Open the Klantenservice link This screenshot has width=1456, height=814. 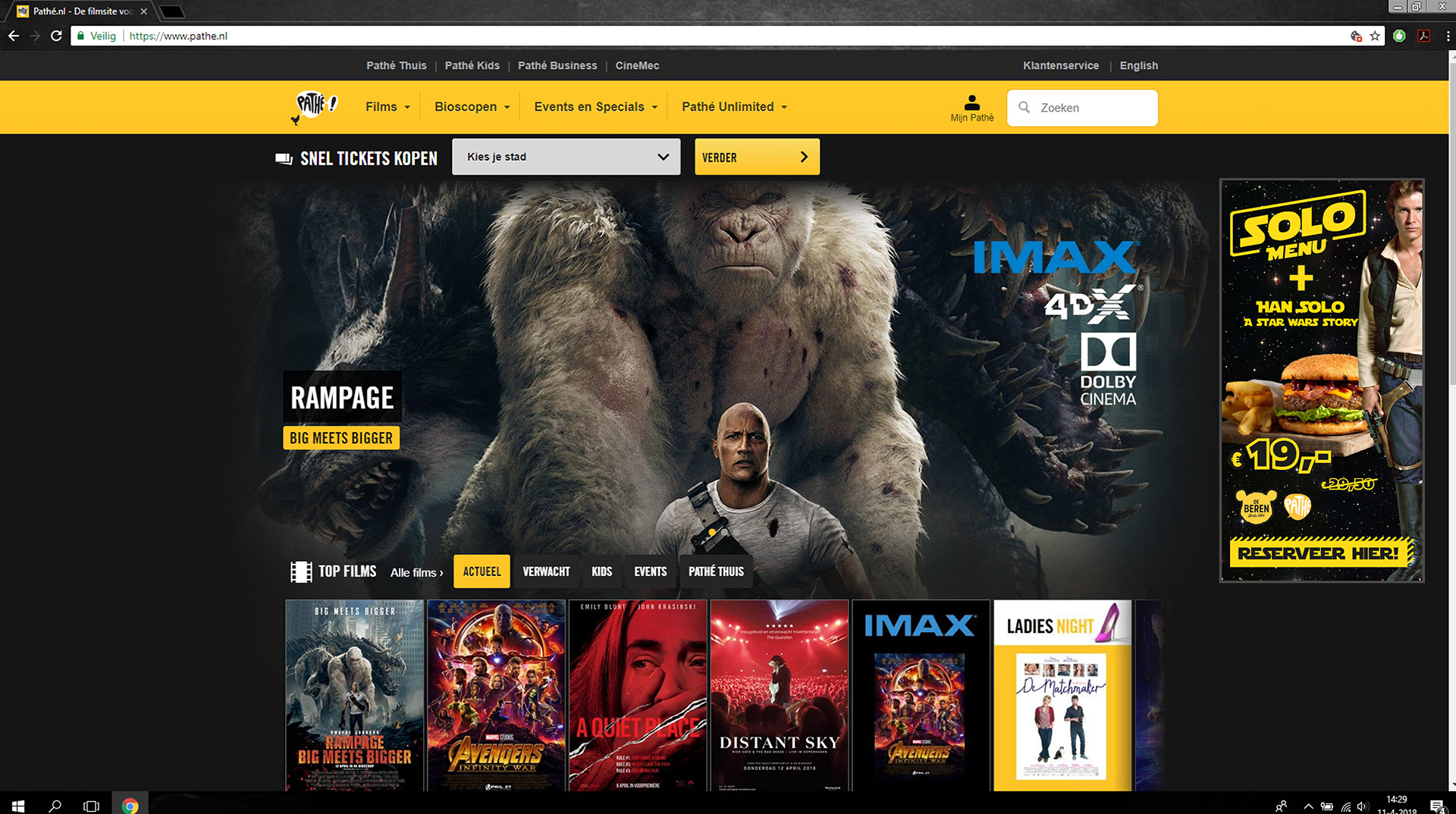pyautogui.click(x=1060, y=66)
